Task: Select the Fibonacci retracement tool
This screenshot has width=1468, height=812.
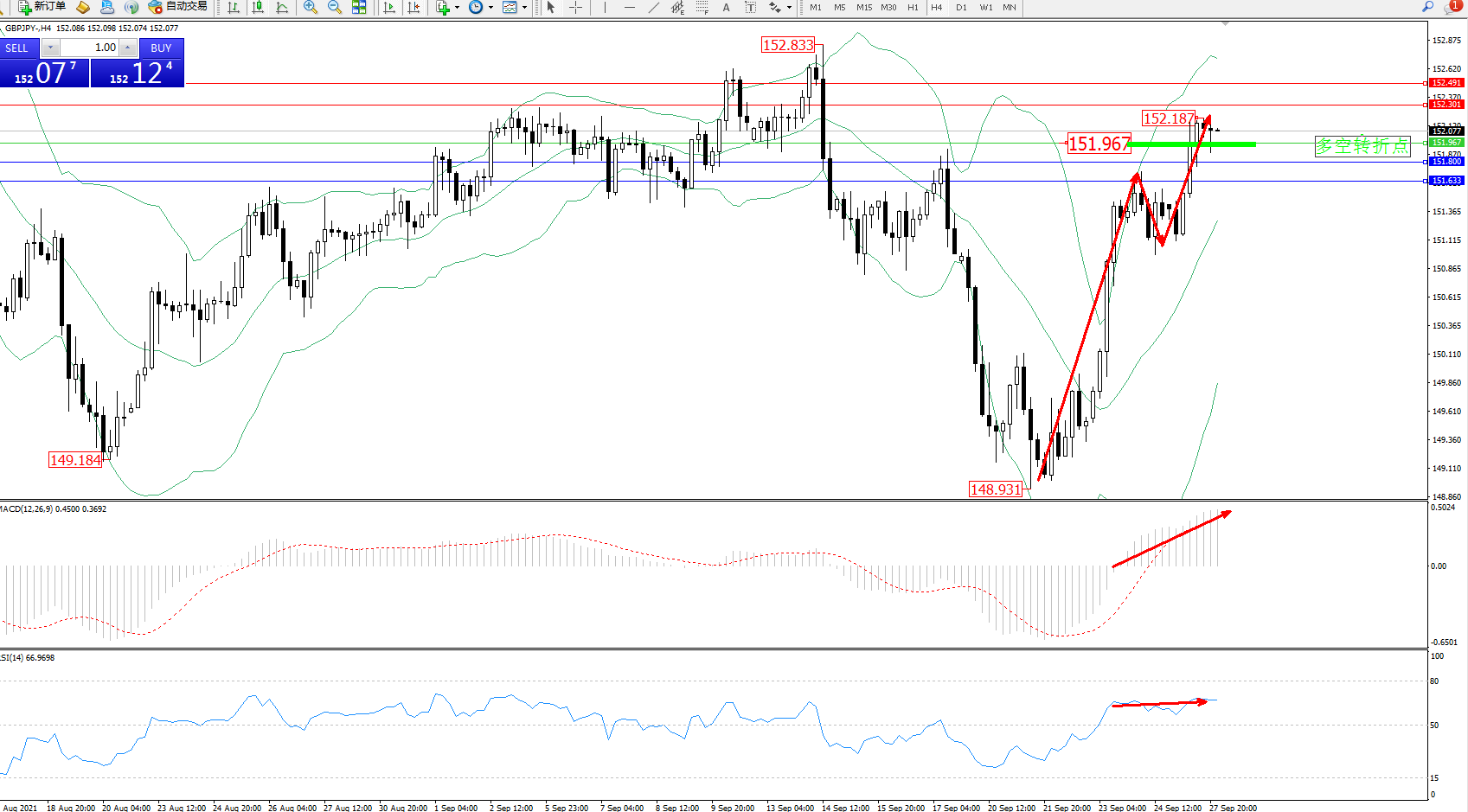Action: click(702, 8)
